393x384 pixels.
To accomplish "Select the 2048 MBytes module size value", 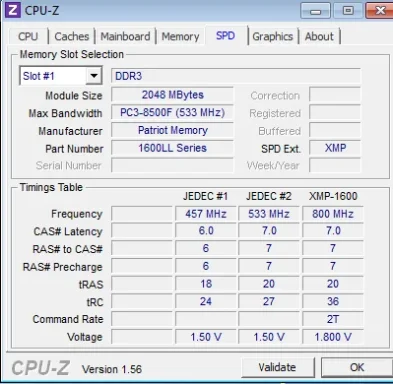I will [172, 95].
